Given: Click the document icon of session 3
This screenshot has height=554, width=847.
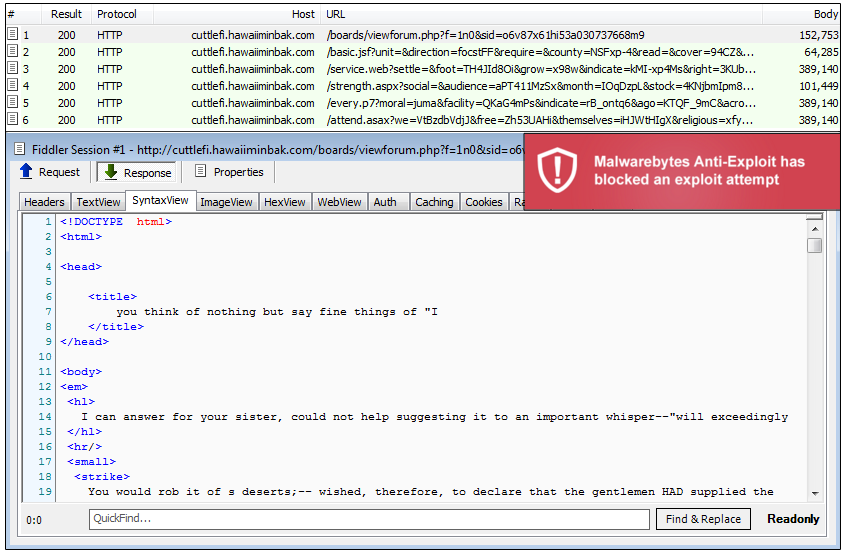Looking at the screenshot, I should coord(12,69).
